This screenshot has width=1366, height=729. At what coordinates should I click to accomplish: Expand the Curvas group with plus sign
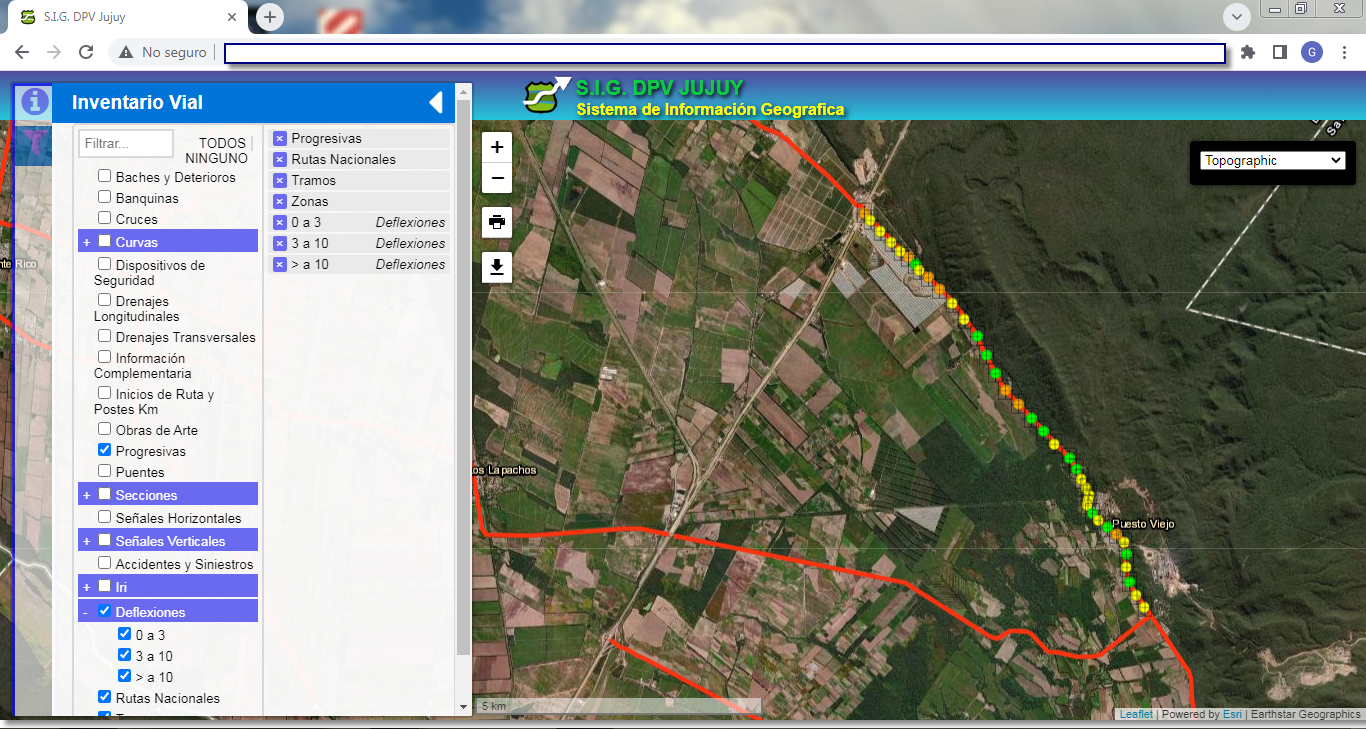[87, 242]
